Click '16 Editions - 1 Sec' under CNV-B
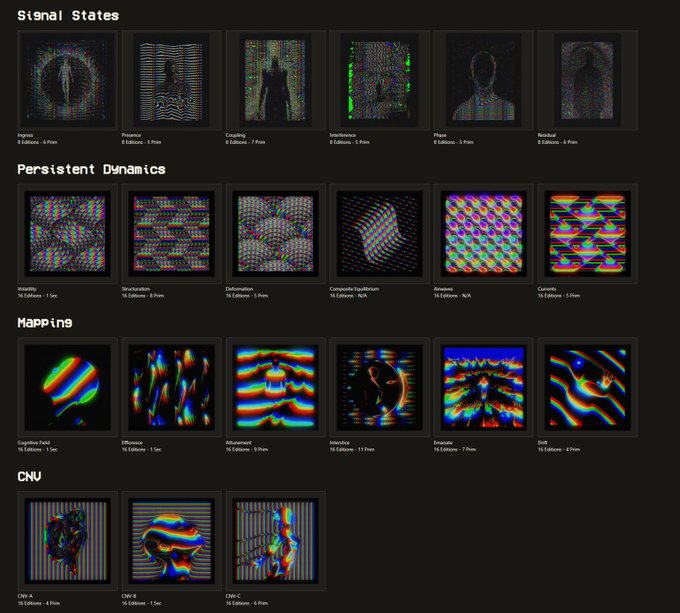The width and height of the screenshot is (680, 613). pos(141,603)
